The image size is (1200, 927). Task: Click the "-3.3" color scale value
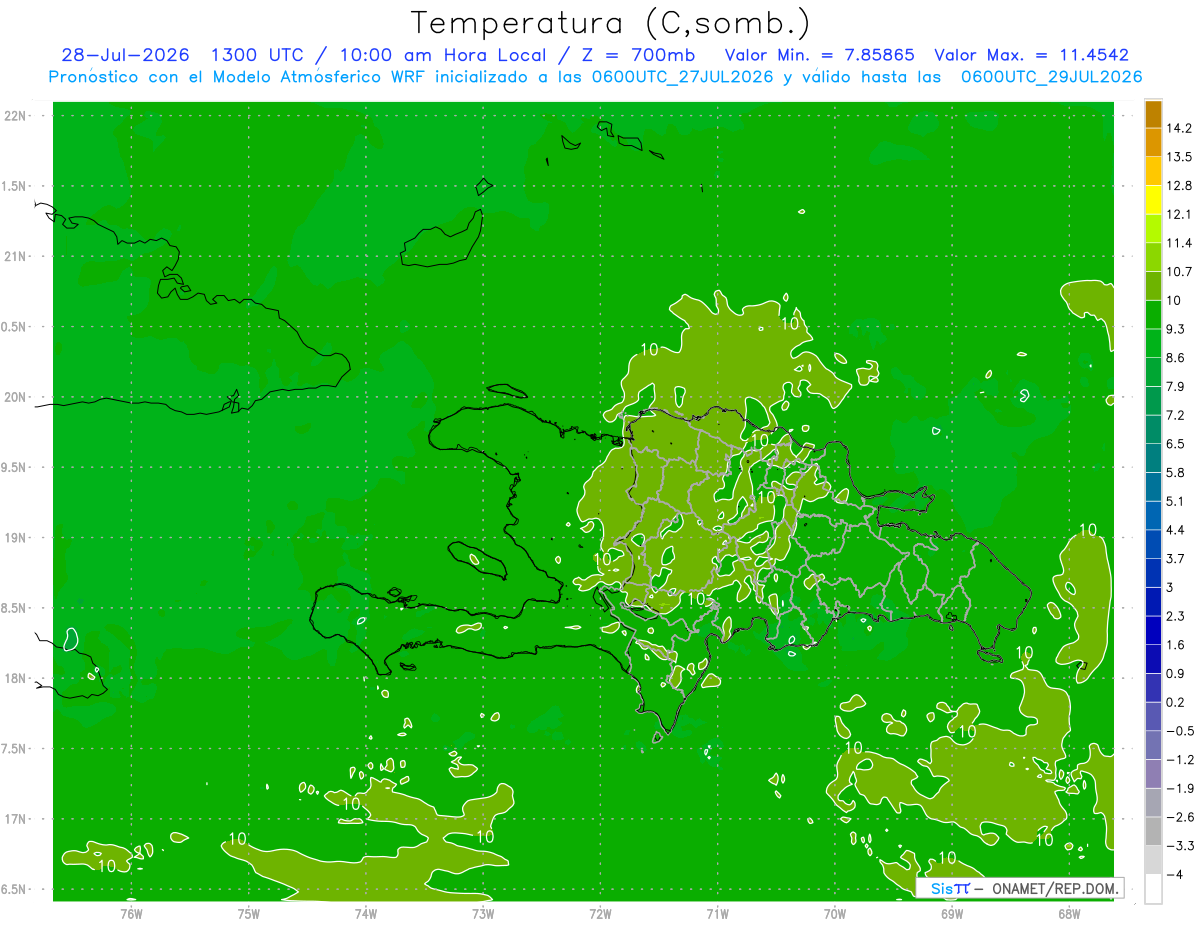coord(1179,846)
